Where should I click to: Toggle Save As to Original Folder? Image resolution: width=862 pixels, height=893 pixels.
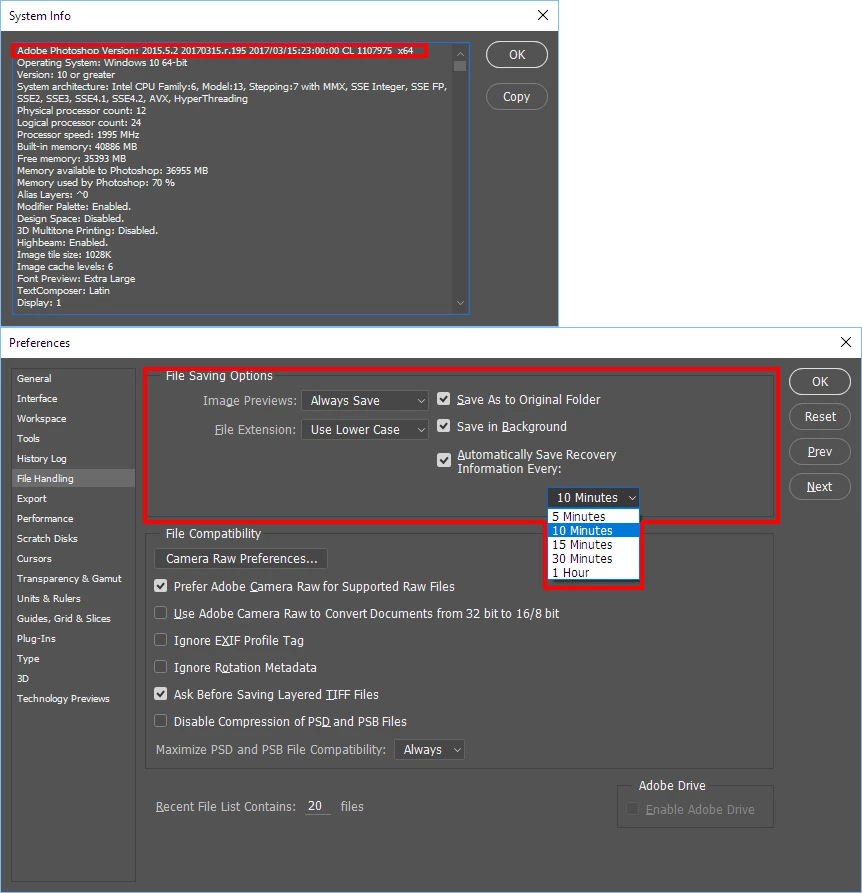[x=444, y=399]
